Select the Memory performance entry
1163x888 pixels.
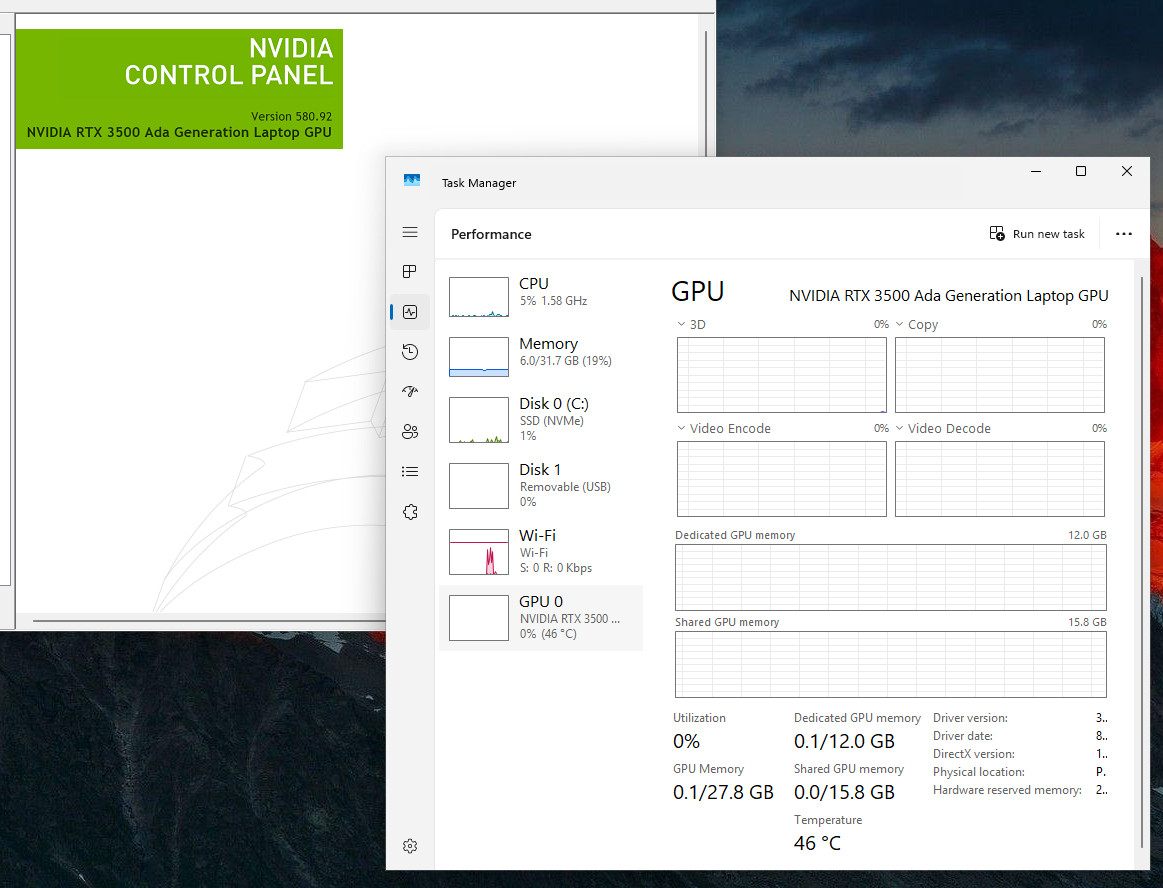[541, 356]
